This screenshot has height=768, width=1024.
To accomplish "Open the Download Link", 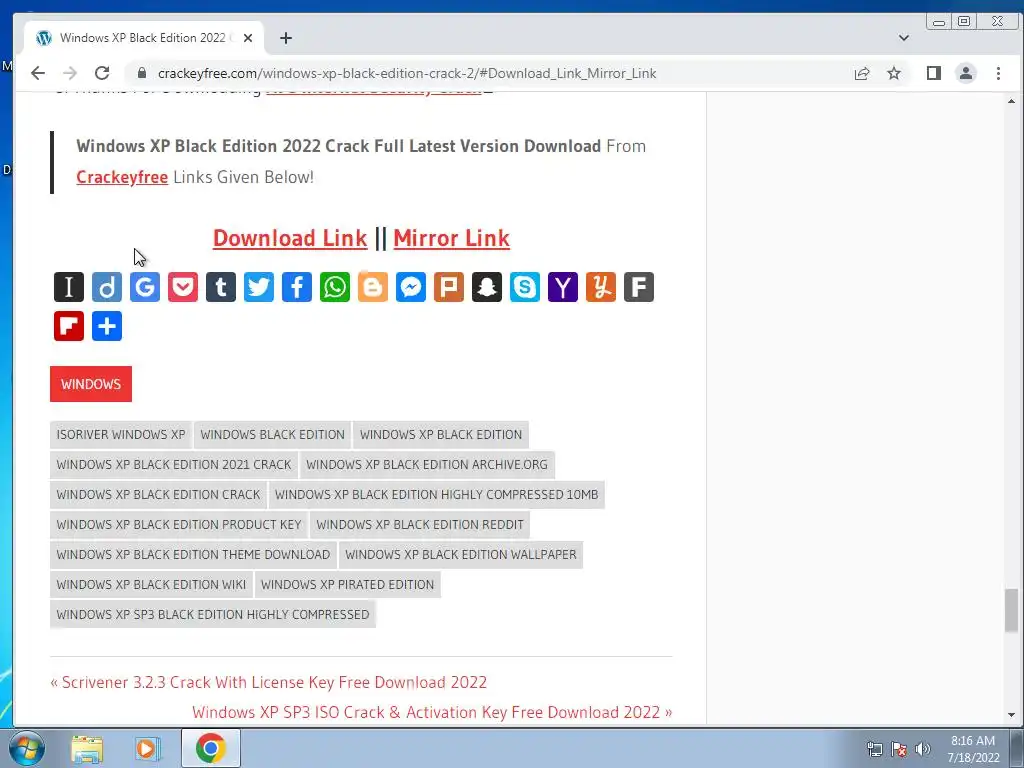I will 290,238.
